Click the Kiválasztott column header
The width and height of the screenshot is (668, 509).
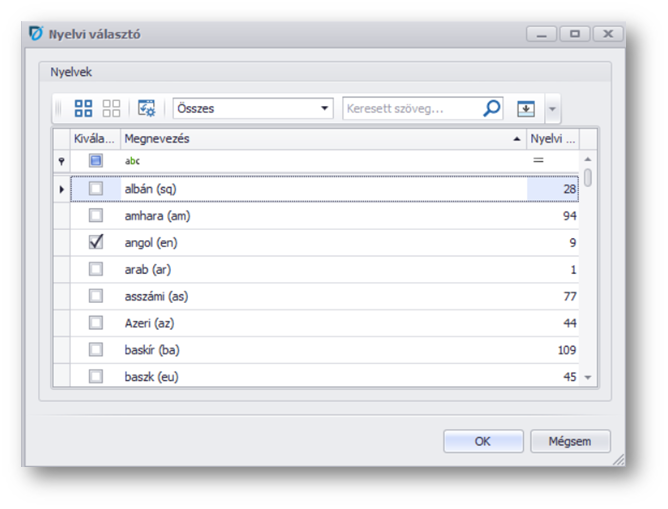(95, 138)
